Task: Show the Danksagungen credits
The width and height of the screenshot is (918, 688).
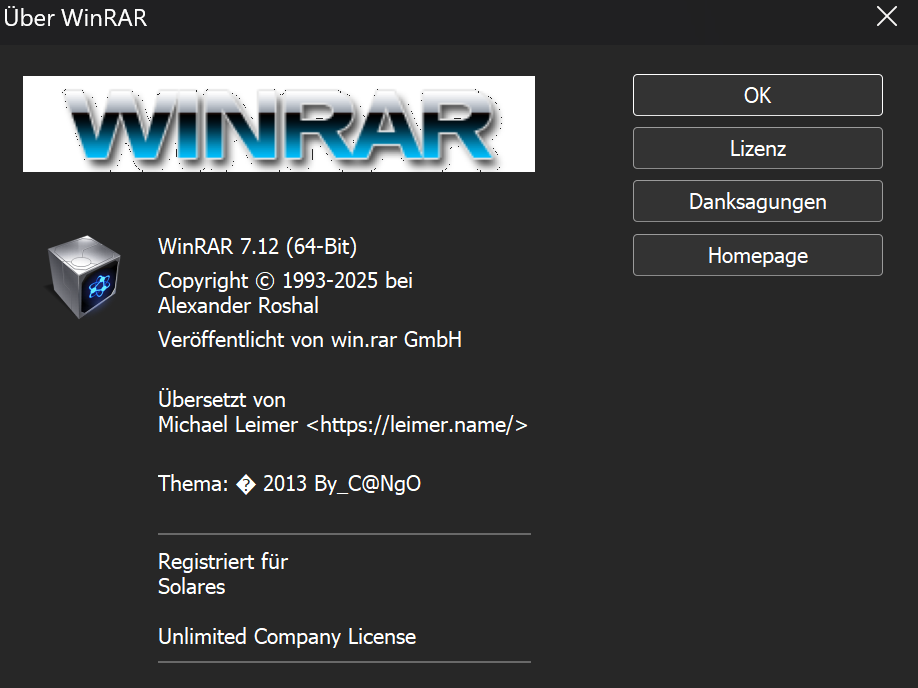Action: (x=758, y=201)
